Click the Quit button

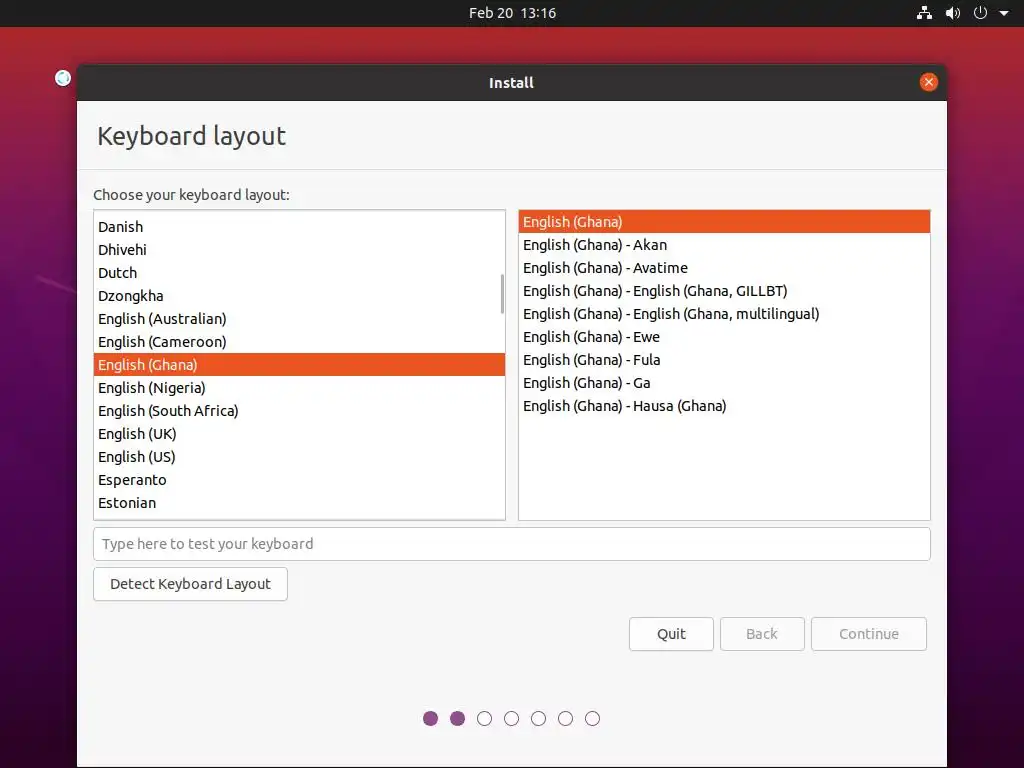671,634
